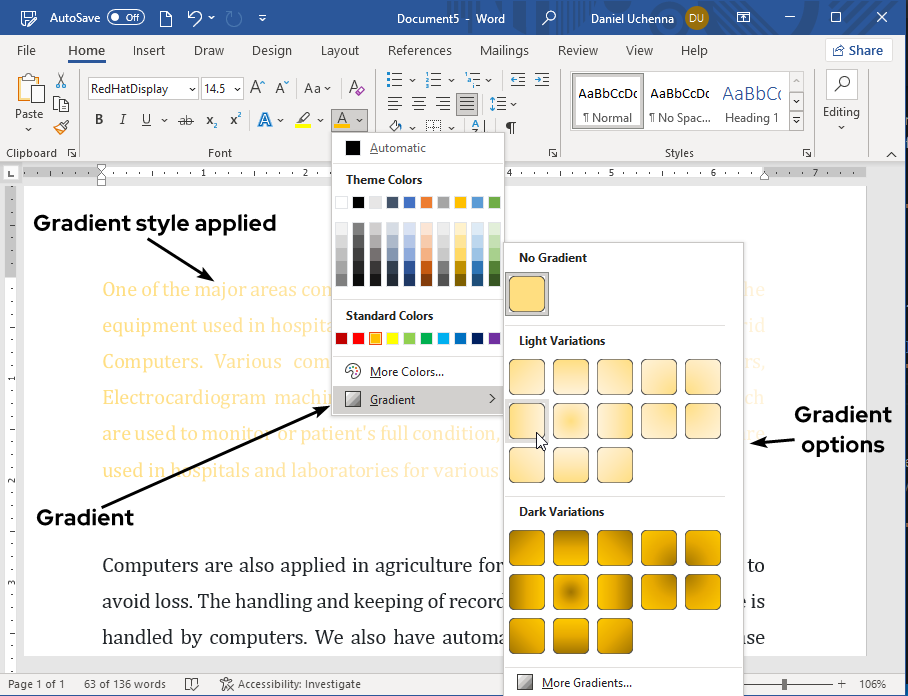
Task: Expand the font size dropdown
Action: click(237, 89)
